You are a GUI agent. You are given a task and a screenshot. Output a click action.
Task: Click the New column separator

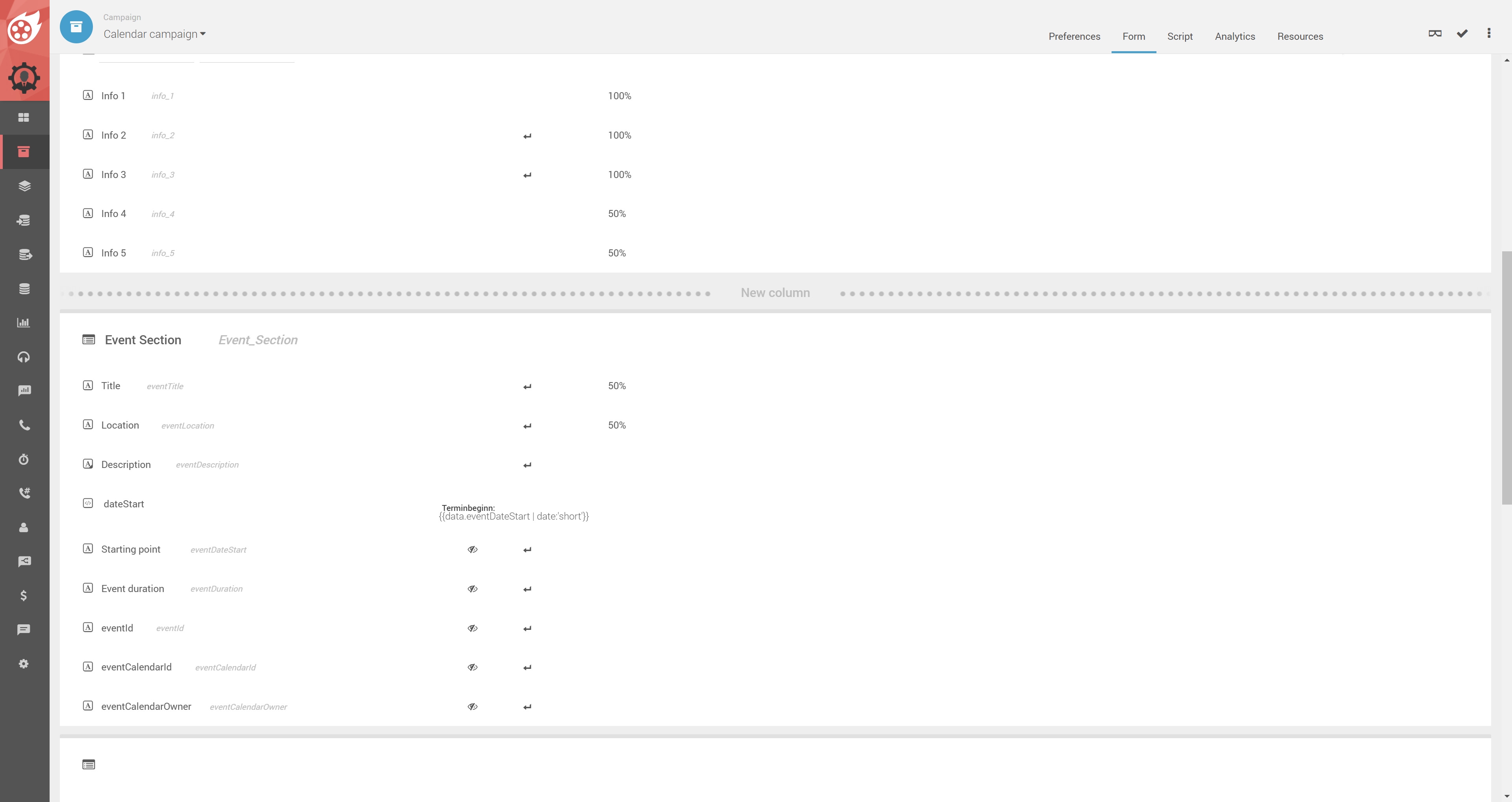775,293
